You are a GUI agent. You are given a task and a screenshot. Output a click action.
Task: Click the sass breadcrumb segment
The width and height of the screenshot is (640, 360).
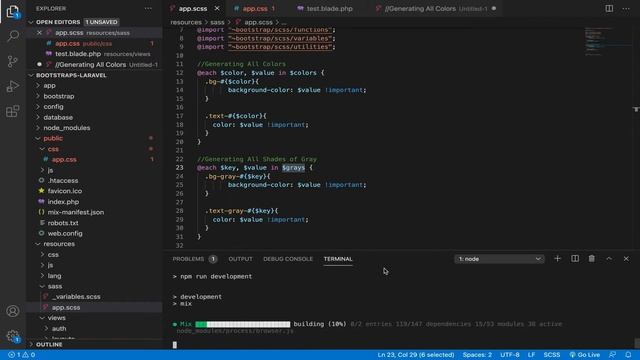pyautogui.click(x=217, y=22)
